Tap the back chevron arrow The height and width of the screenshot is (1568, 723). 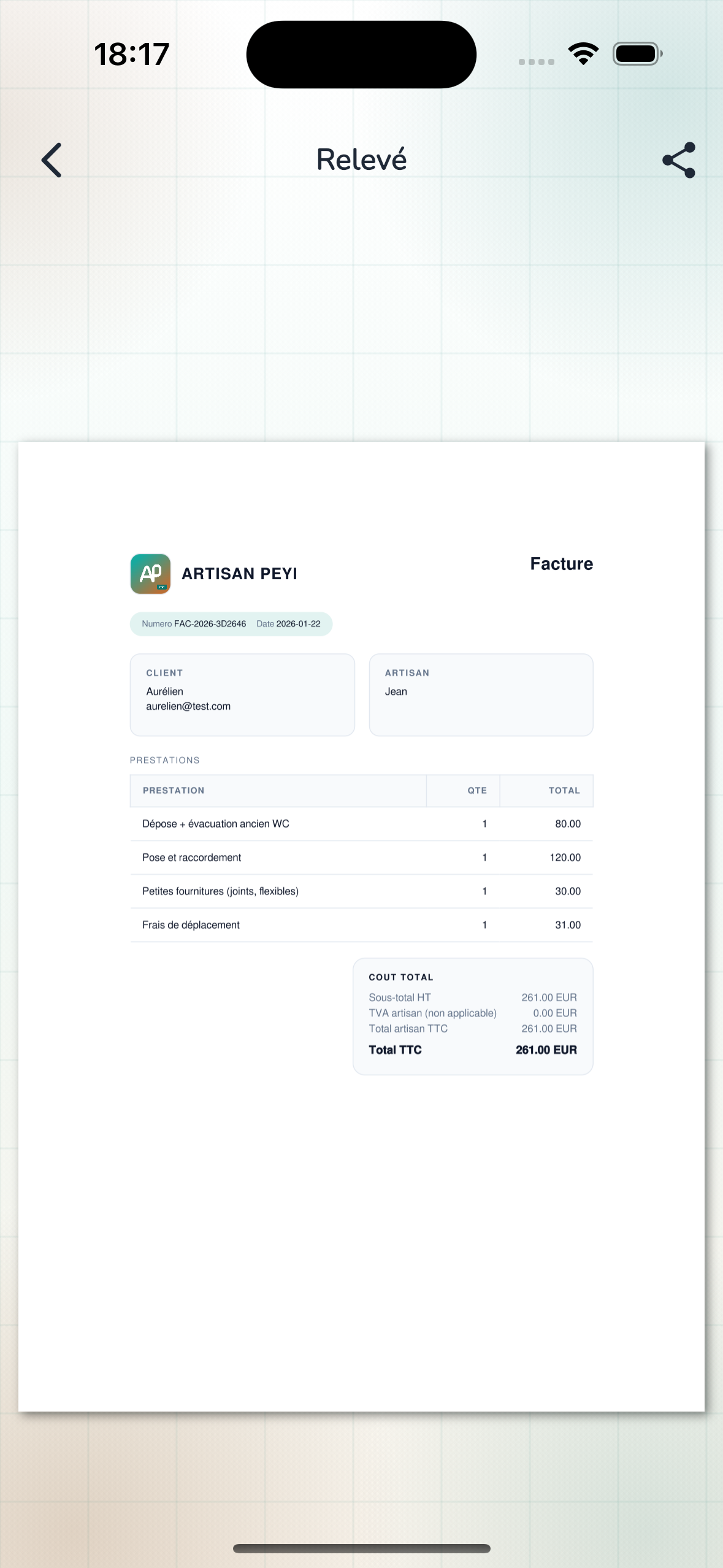click(52, 160)
